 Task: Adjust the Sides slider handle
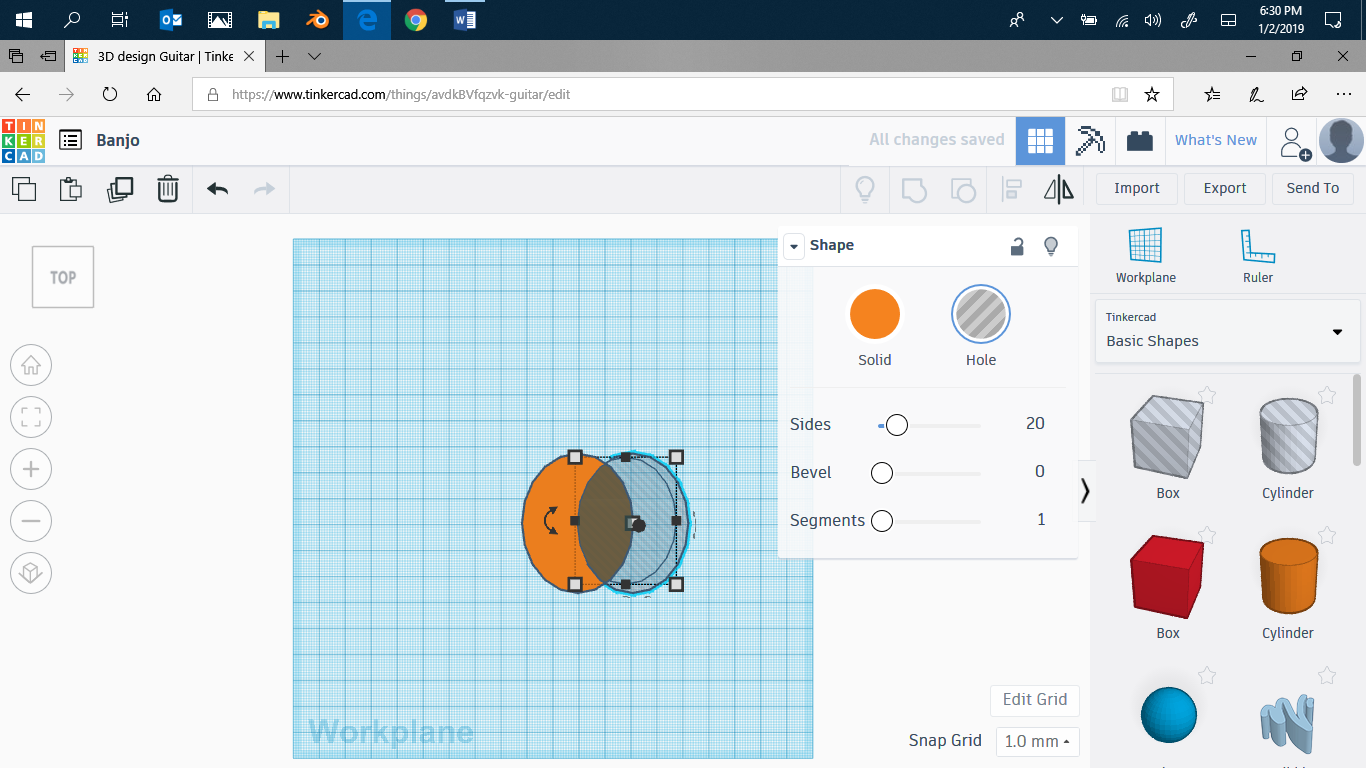897,425
